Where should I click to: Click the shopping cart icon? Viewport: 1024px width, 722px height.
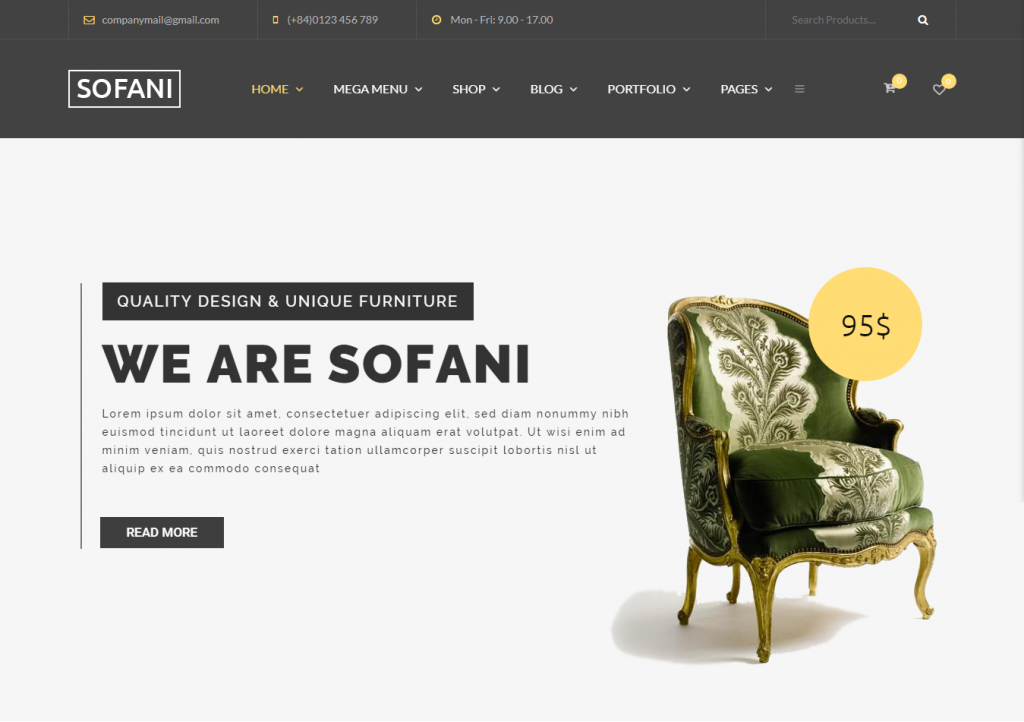click(x=889, y=88)
